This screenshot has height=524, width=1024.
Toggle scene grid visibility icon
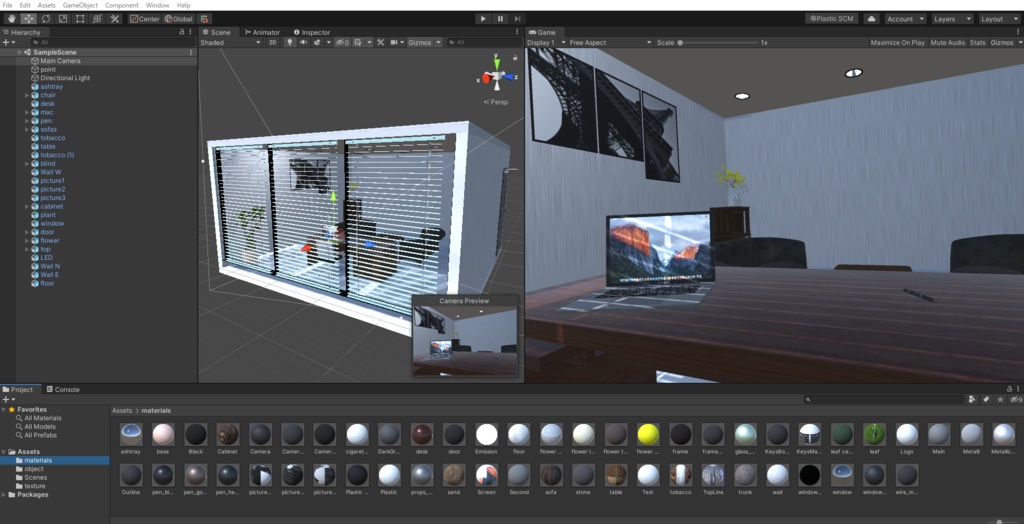358,42
